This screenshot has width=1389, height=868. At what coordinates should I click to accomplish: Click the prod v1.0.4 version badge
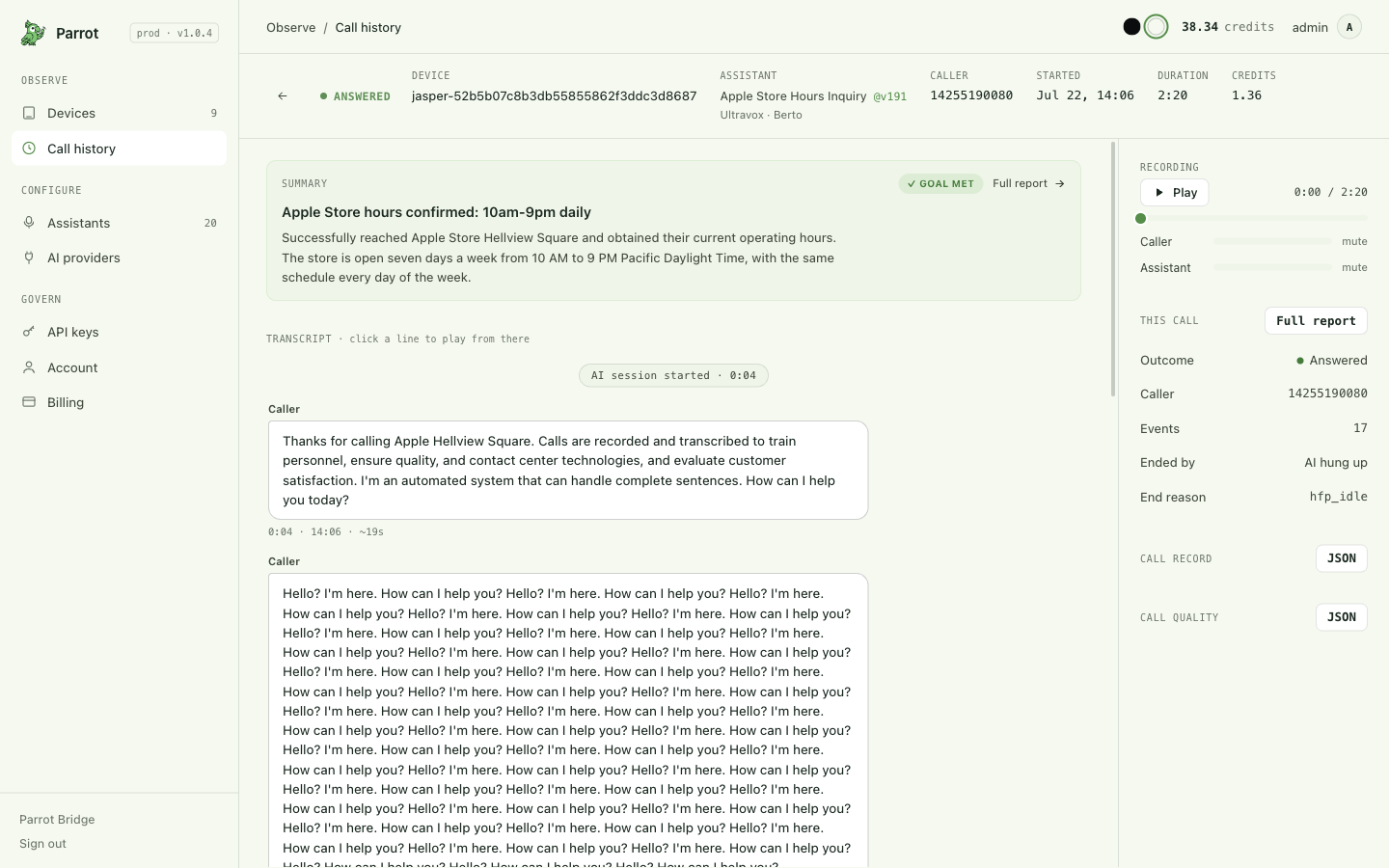pyautogui.click(x=175, y=33)
